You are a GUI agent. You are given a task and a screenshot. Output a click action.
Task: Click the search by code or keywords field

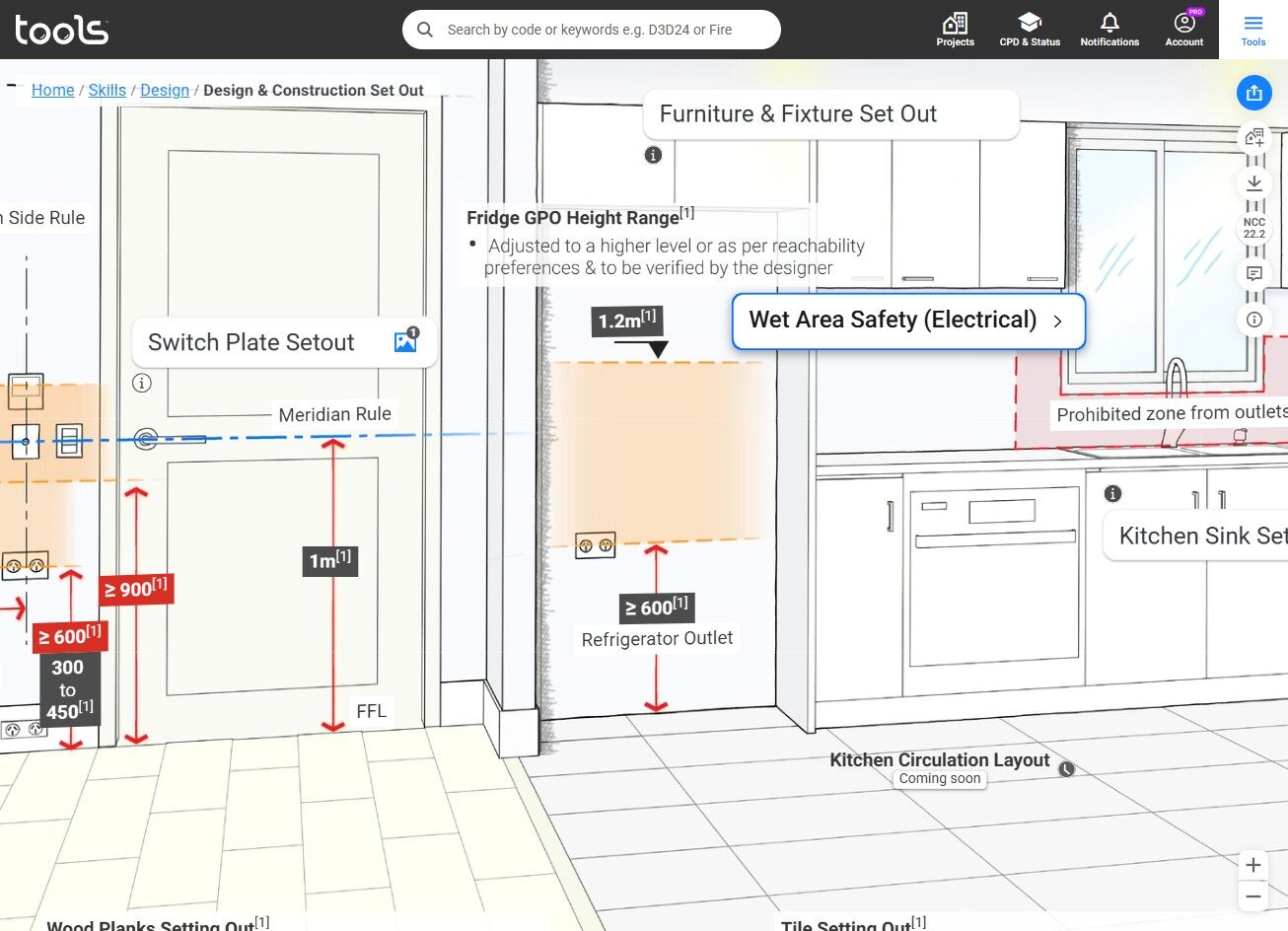tap(592, 30)
